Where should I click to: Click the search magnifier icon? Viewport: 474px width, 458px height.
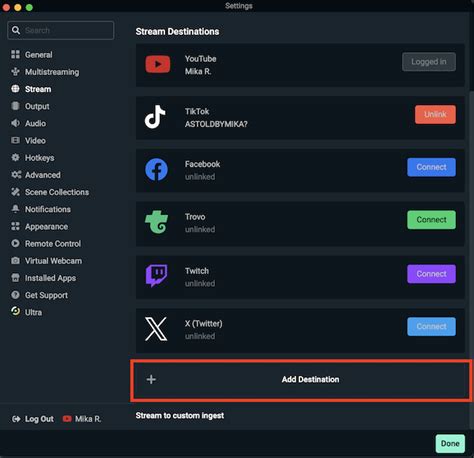[x=16, y=30]
